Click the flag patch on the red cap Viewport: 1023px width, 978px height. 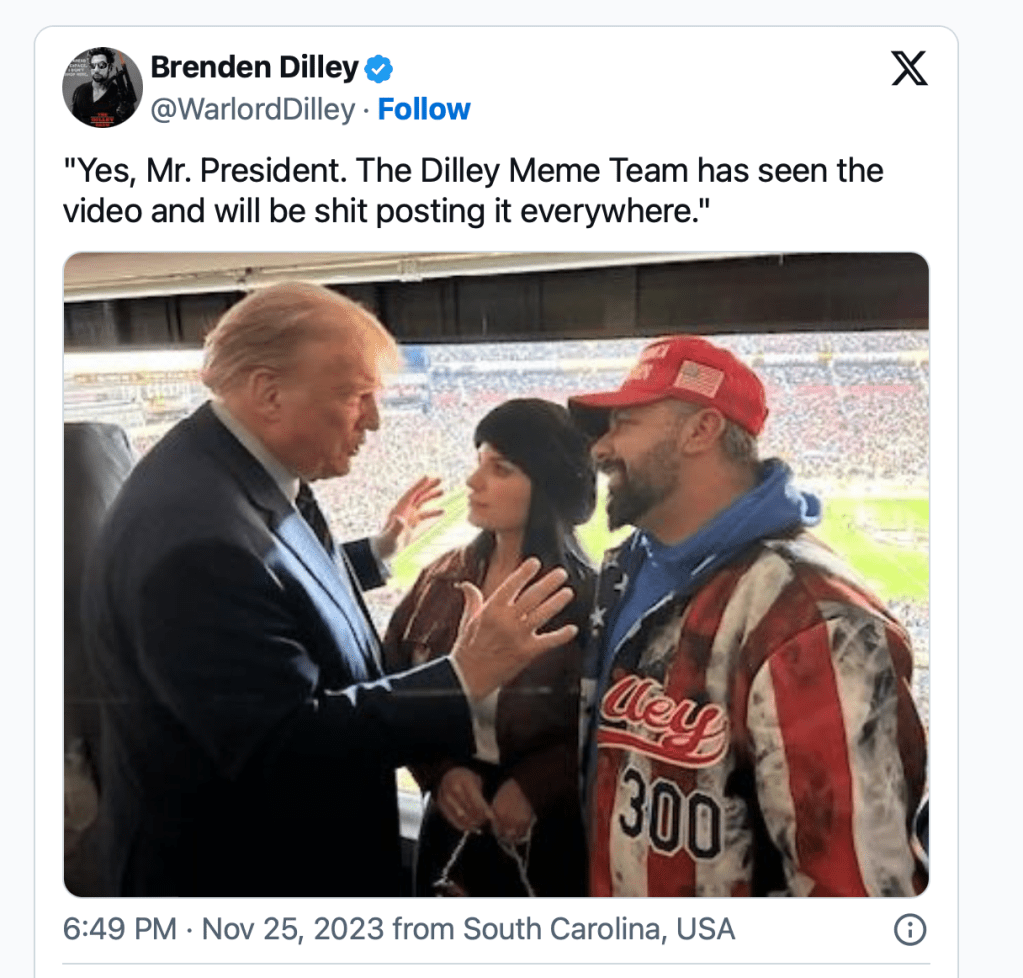[x=698, y=378]
